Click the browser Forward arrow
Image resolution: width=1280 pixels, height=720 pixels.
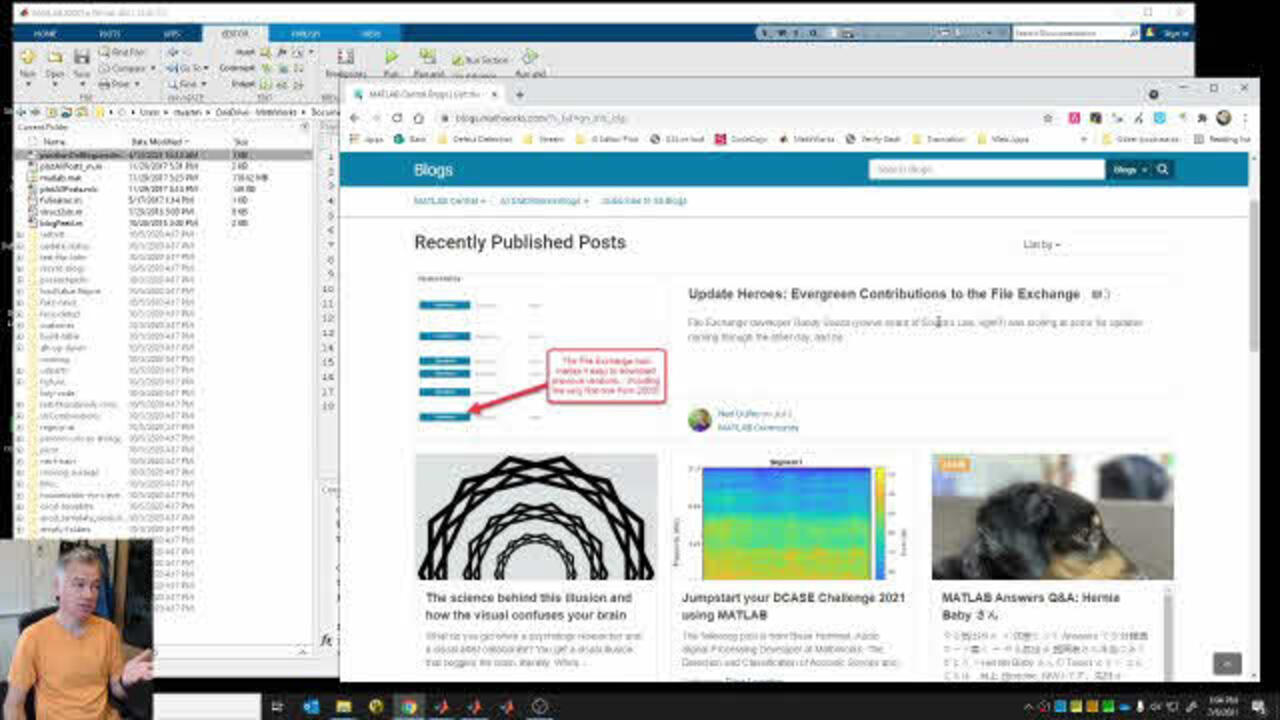tap(376, 118)
